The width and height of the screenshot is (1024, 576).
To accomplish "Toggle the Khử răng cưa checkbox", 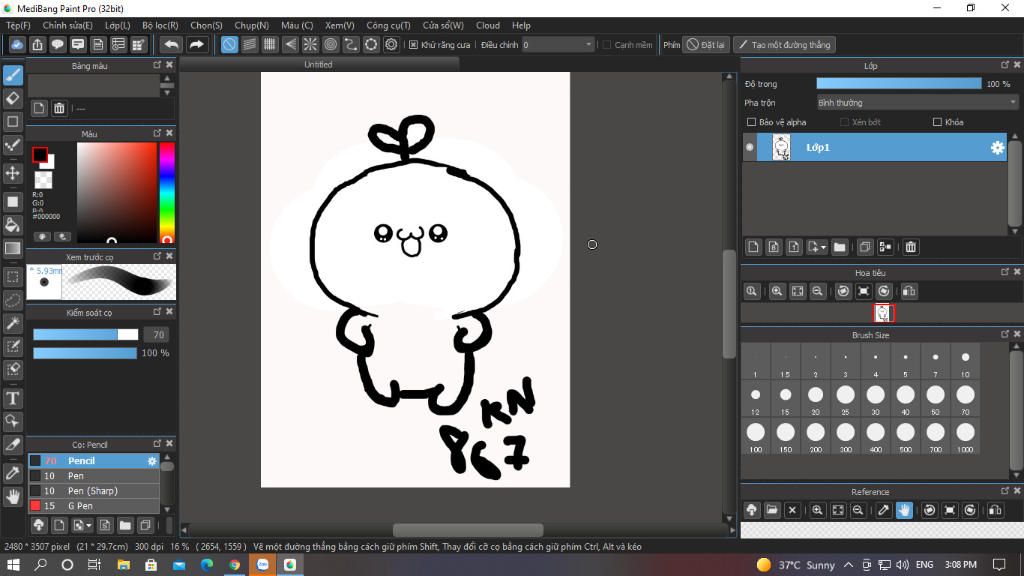I will [413, 45].
